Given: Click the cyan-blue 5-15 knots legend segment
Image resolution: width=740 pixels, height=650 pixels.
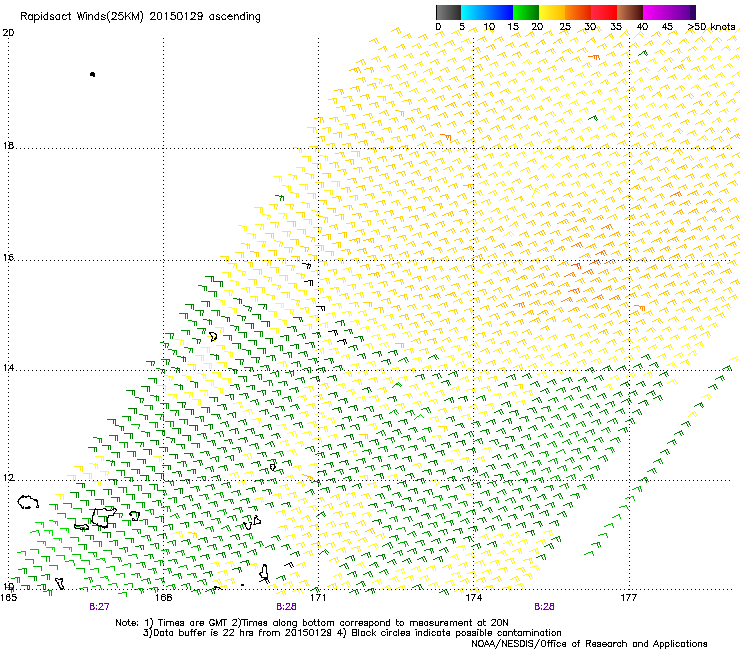Looking at the screenshot, I should coord(487,12).
